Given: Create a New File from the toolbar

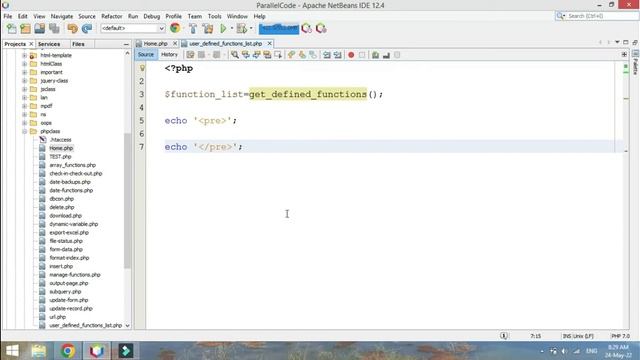Looking at the screenshot, I should [x=11, y=28].
